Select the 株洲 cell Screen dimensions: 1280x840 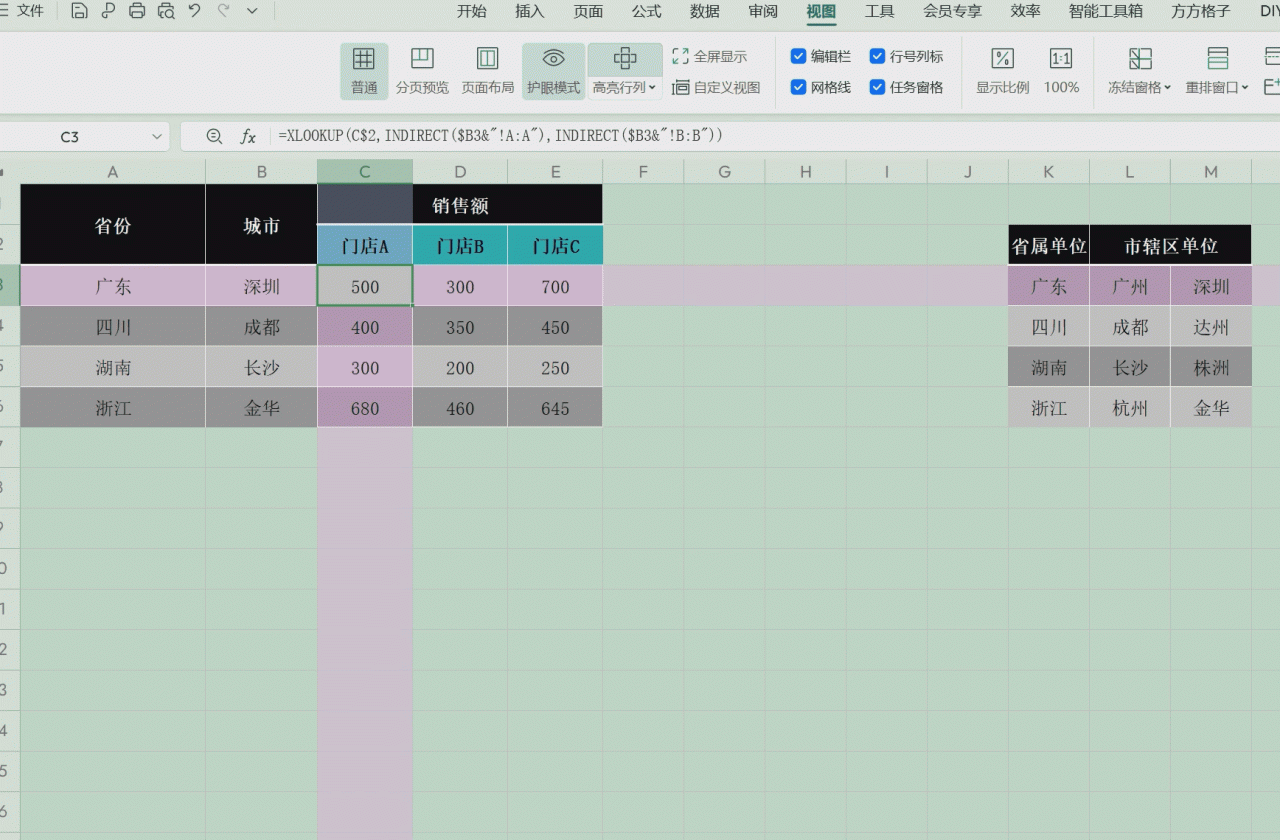point(1211,367)
